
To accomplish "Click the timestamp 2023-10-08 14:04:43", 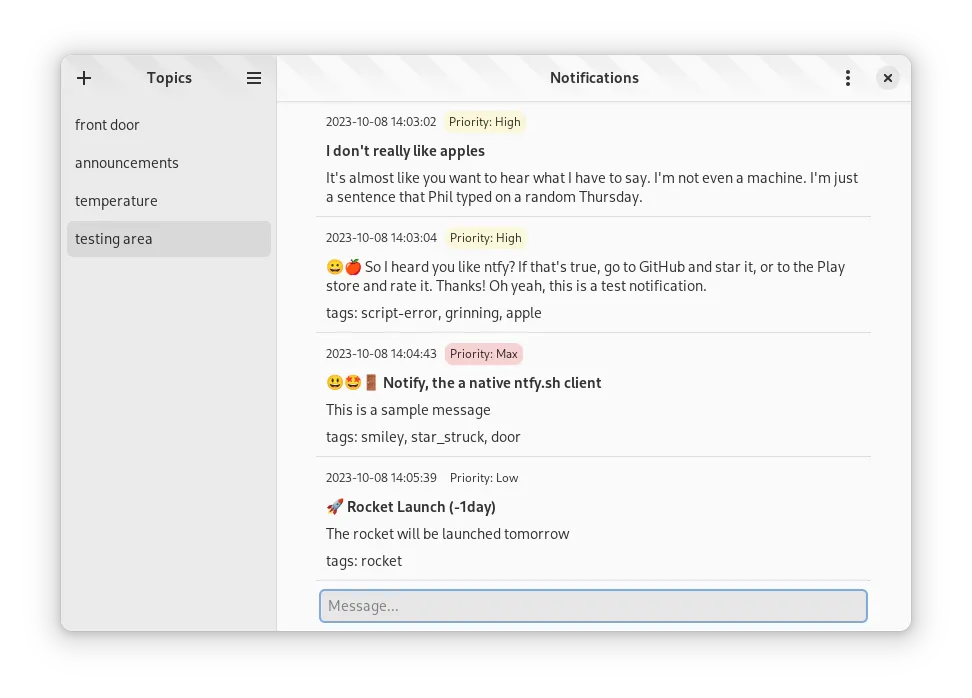I will pos(381,353).
